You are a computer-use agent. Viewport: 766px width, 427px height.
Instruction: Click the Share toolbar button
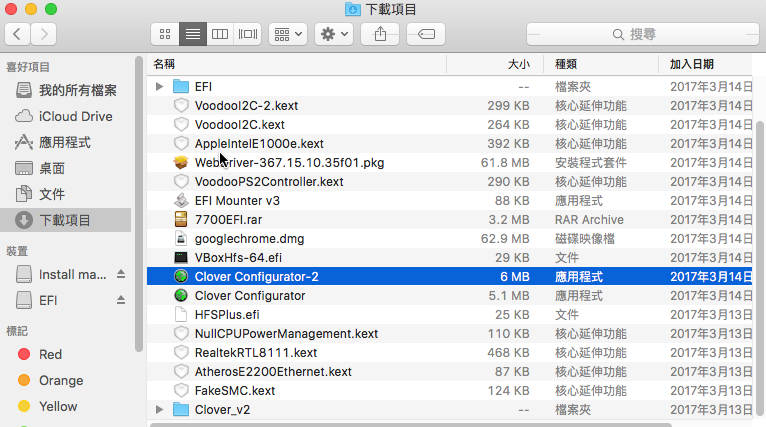coord(380,34)
